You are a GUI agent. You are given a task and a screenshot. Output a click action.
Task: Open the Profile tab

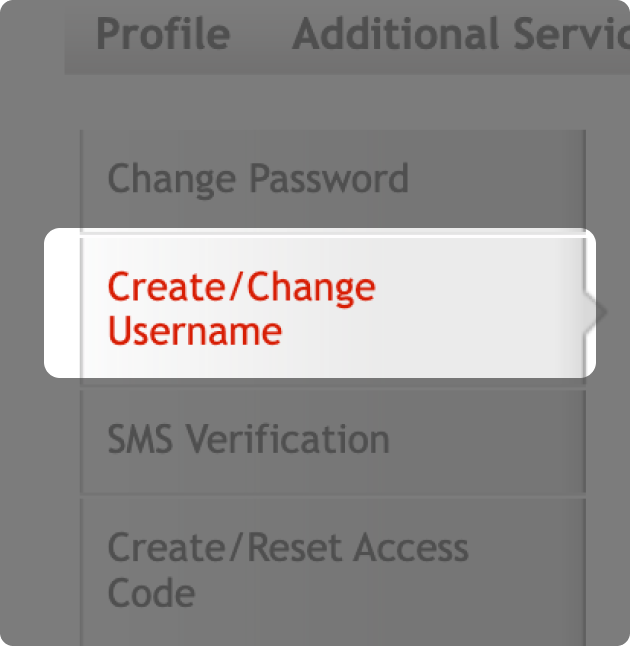click(163, 35)
